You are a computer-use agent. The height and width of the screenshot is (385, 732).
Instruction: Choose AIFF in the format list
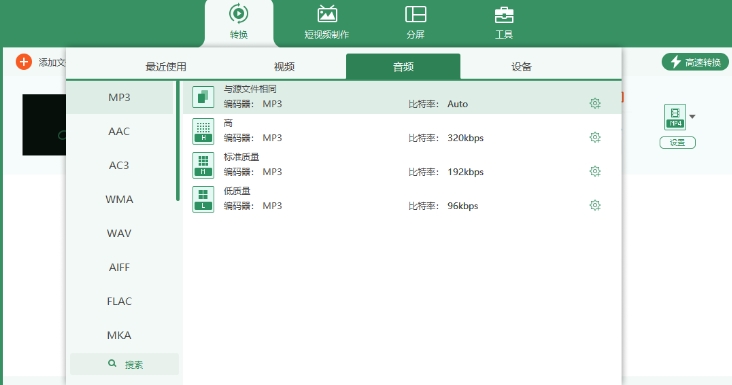(120, 267)
